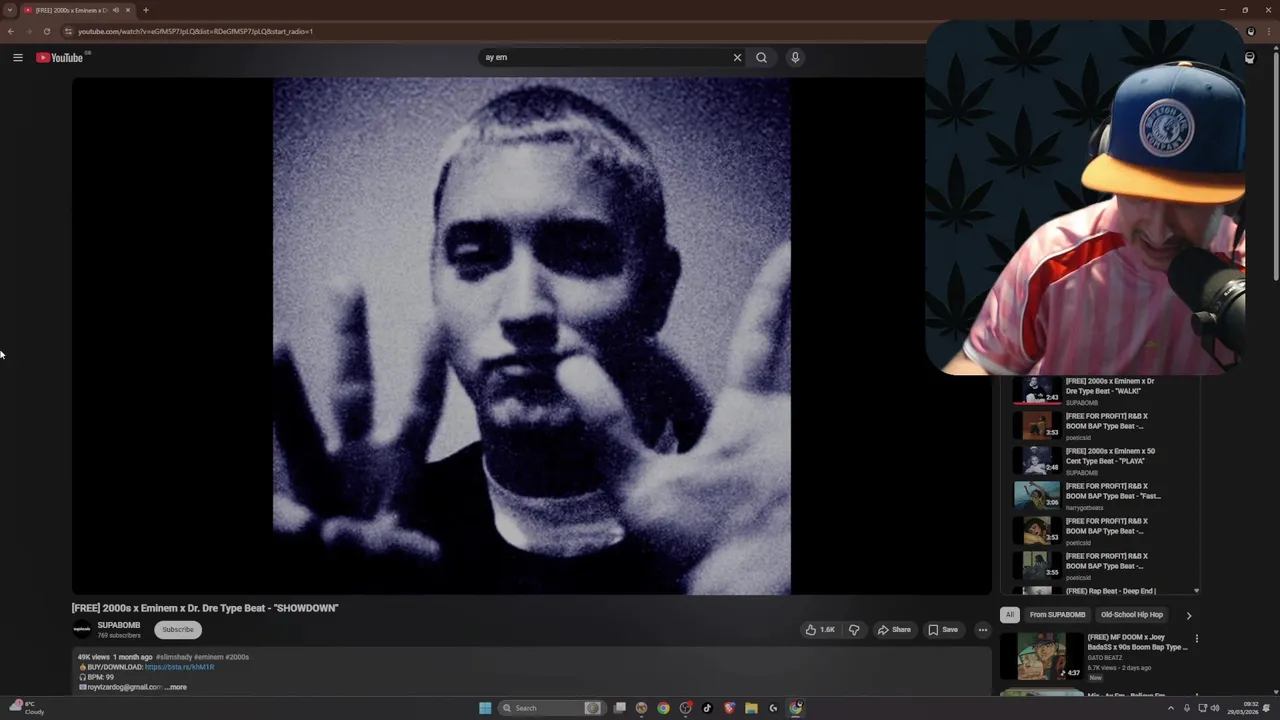Click the #slimshady hashtag
The height and width of the screenshot is (720, 1280).
[174, 657]
